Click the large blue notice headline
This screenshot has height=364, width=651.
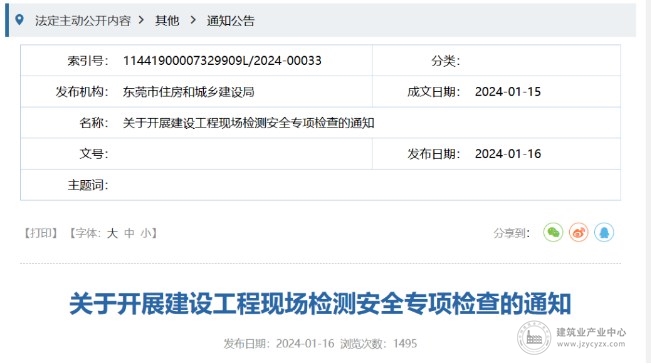[320, 303]
